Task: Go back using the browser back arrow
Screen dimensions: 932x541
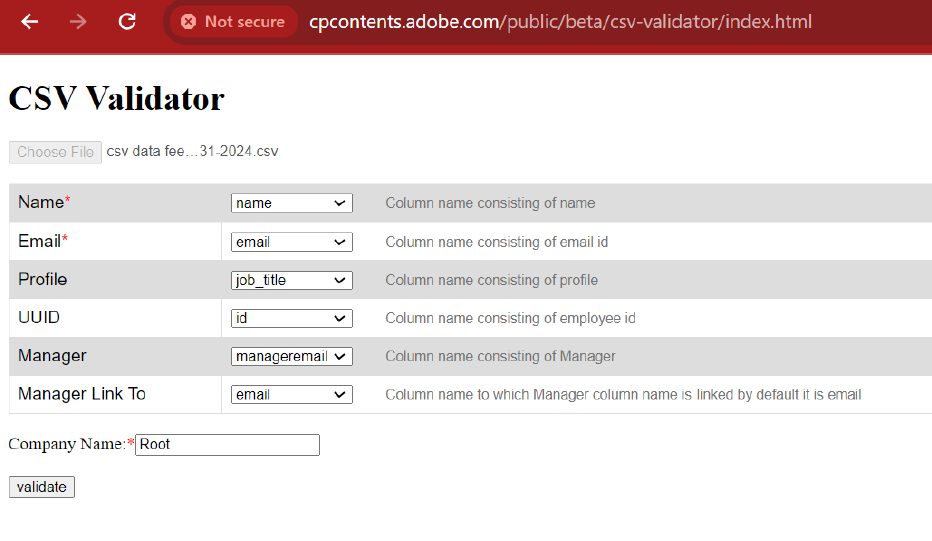Action: (29, 22)
